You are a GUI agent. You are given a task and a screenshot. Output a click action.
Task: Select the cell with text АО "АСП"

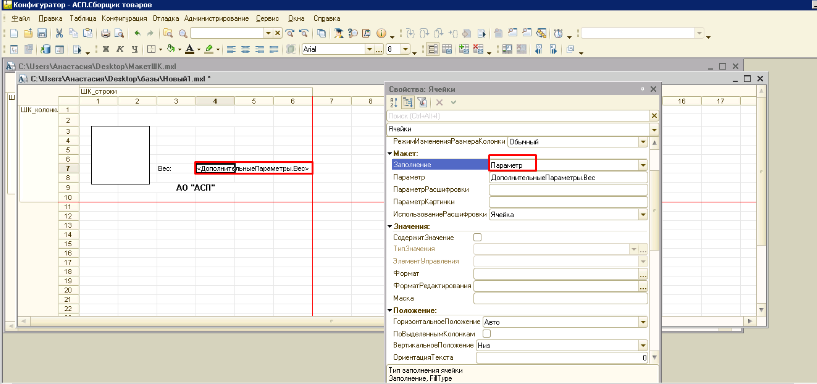click(195, 188)
